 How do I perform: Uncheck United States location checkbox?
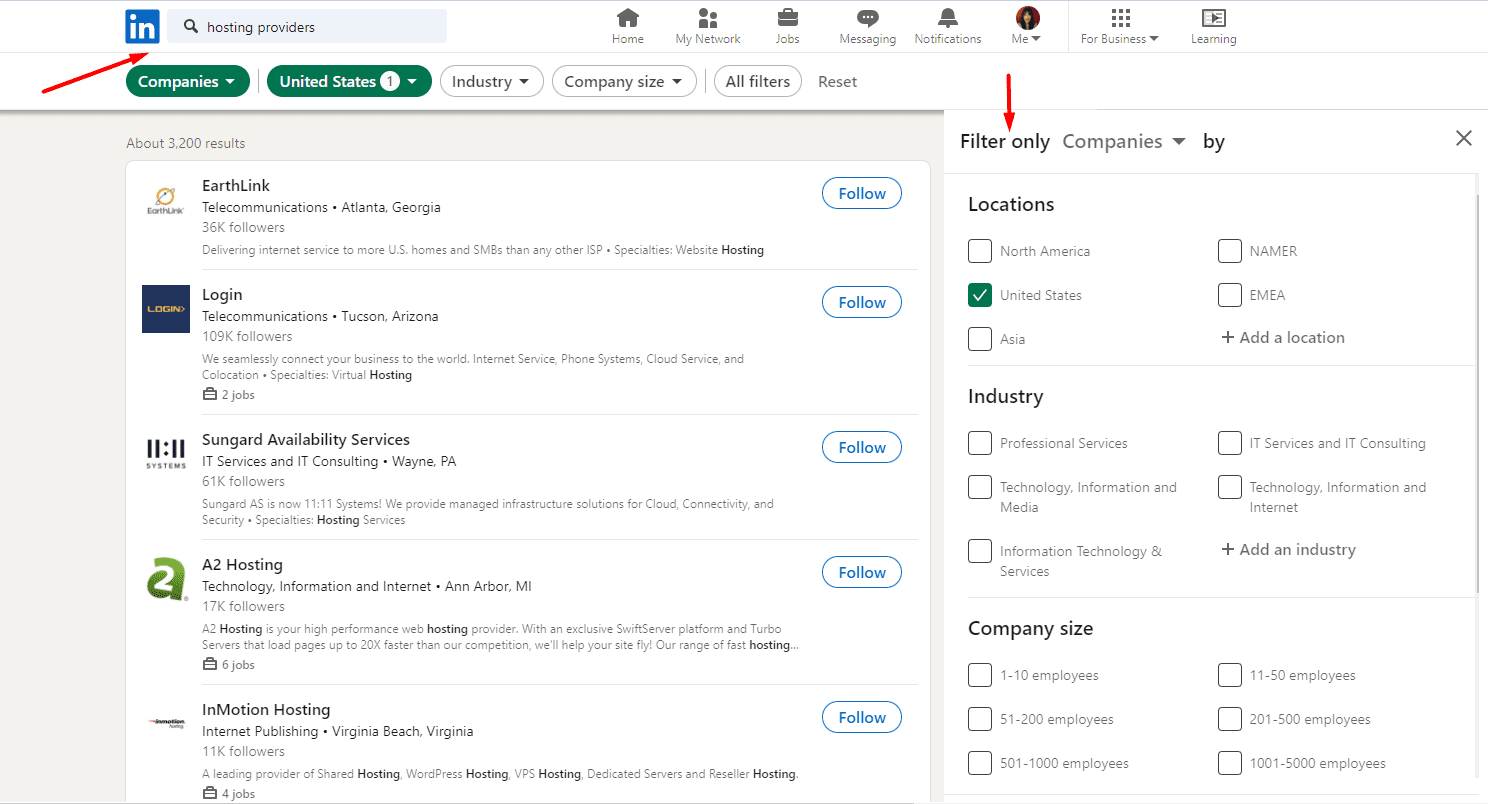click(980, 295)
